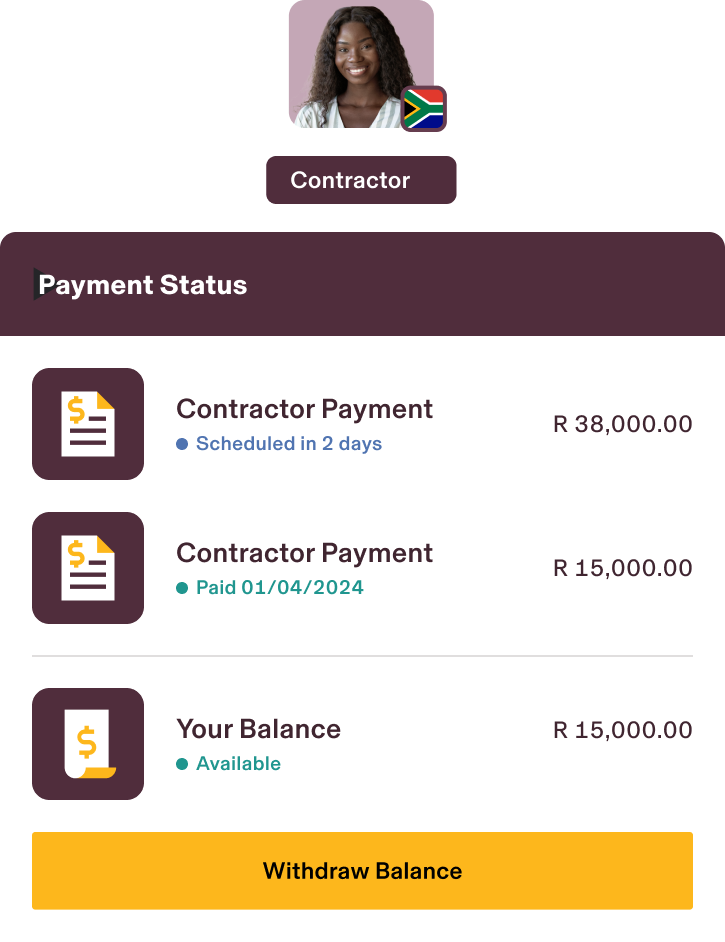Select the R 38,000.00 amount

[623, 424]
